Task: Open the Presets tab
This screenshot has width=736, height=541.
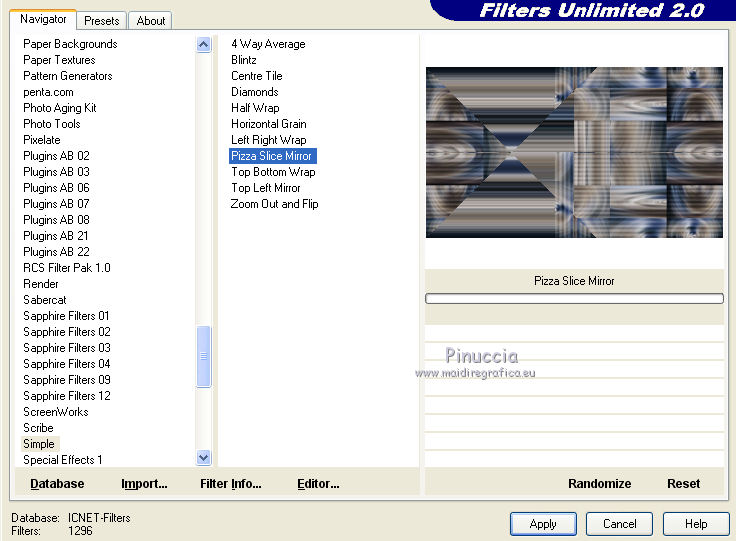Action: pos(101,21)
